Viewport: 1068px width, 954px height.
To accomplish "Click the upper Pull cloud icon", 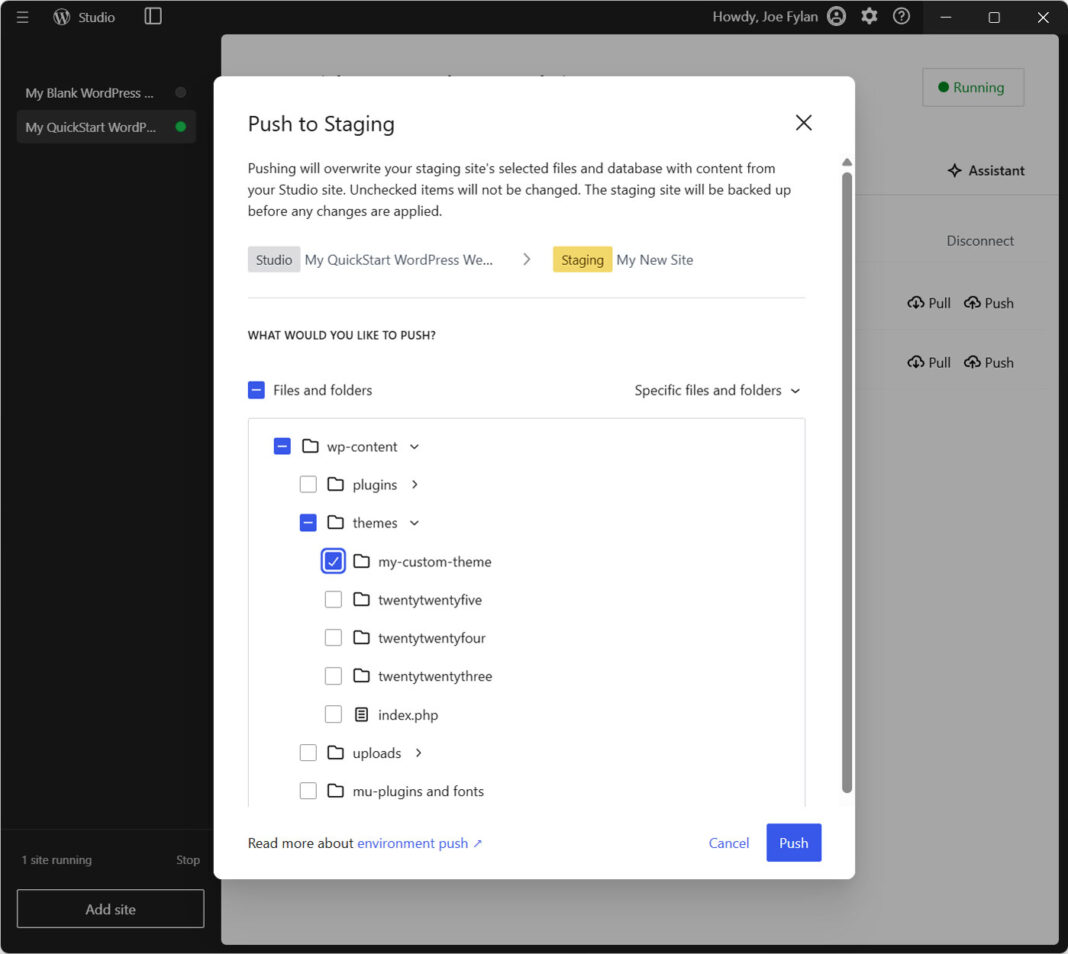I will click(915, 302).
